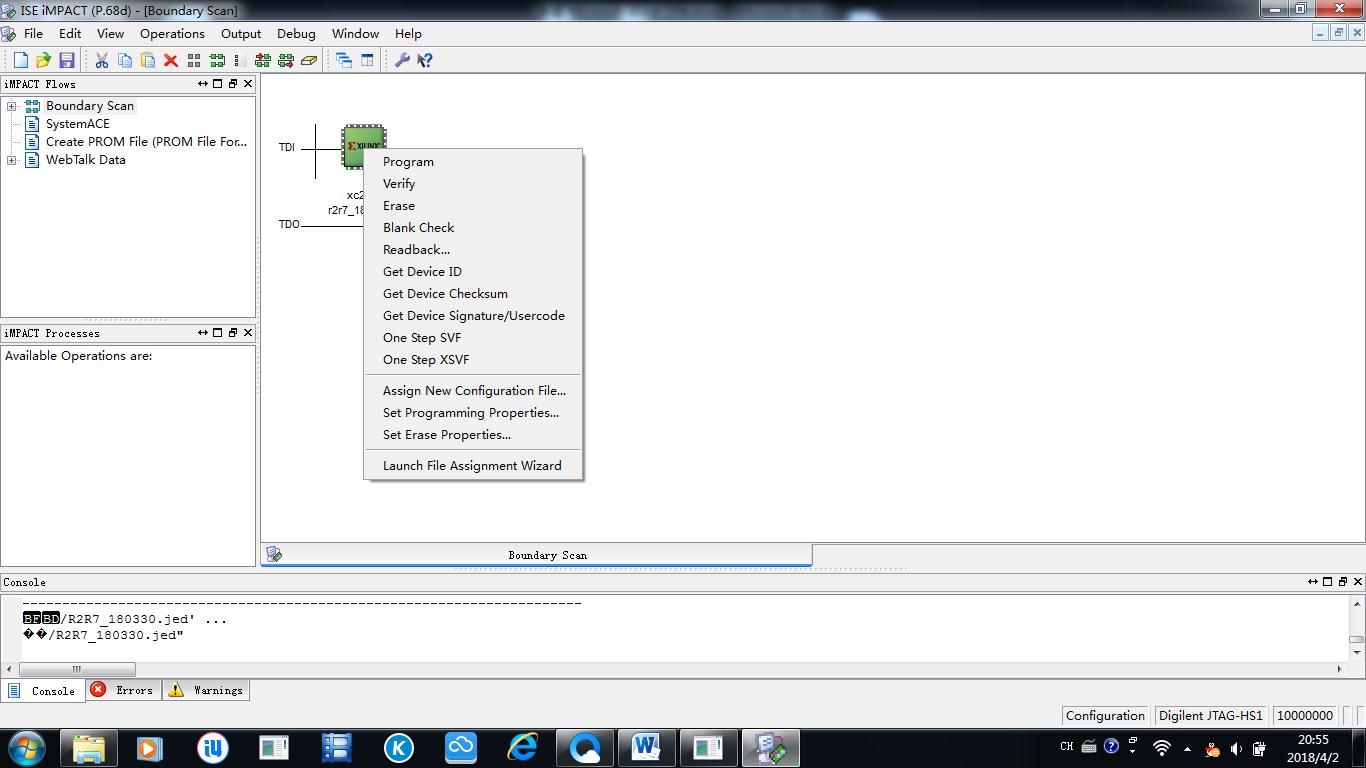Choose Blank Check from the context menu
The height and width of the screenshot is (768, 1366).
473,228
